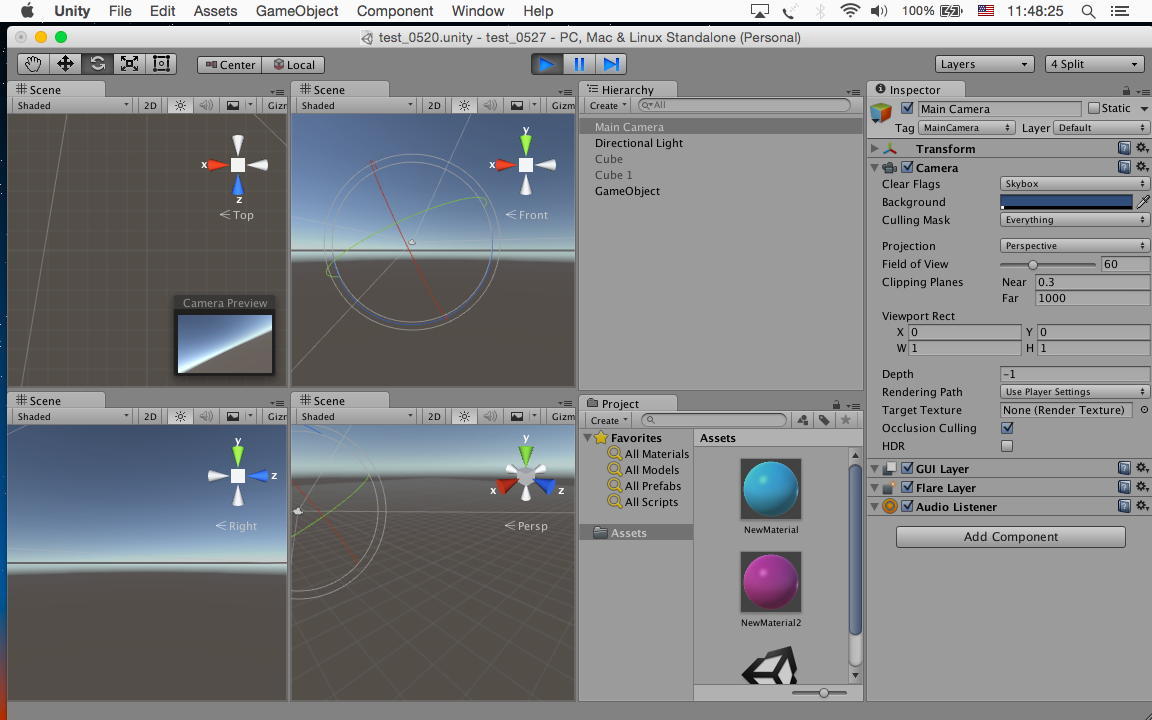The width and height of the screenshot is (1152, 720).
Task: Toggle the Static checkbox
Action: [1093, 109]
